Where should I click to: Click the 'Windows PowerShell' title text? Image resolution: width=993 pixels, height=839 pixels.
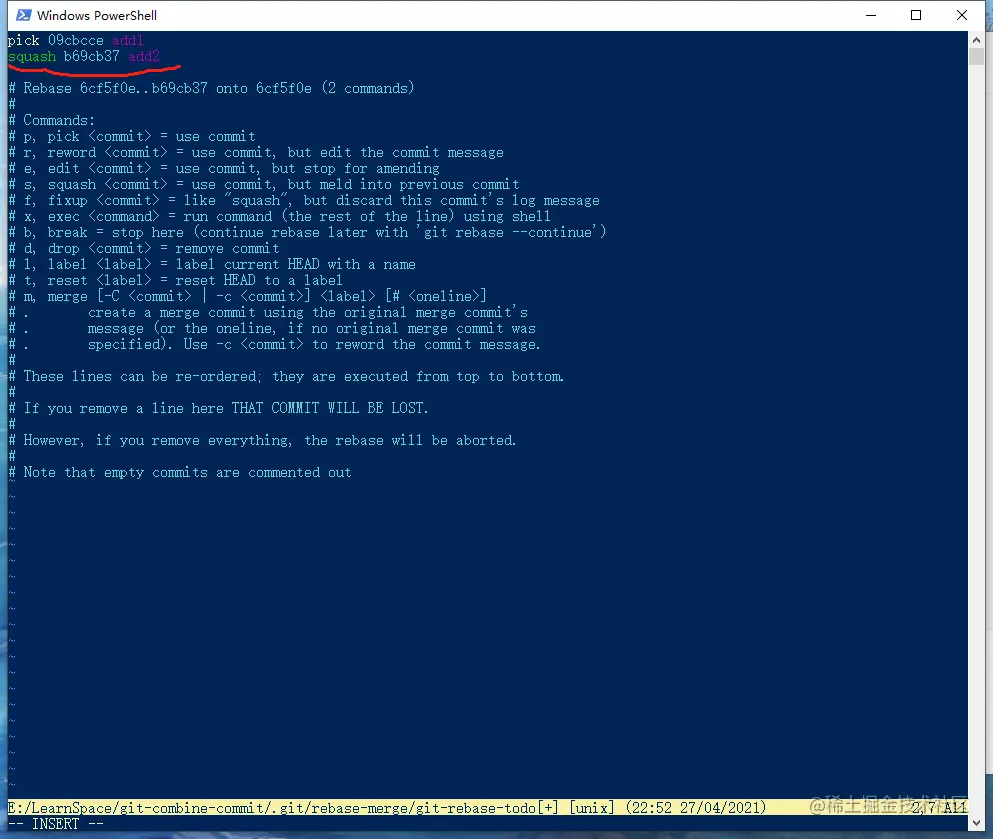[97, 15]
